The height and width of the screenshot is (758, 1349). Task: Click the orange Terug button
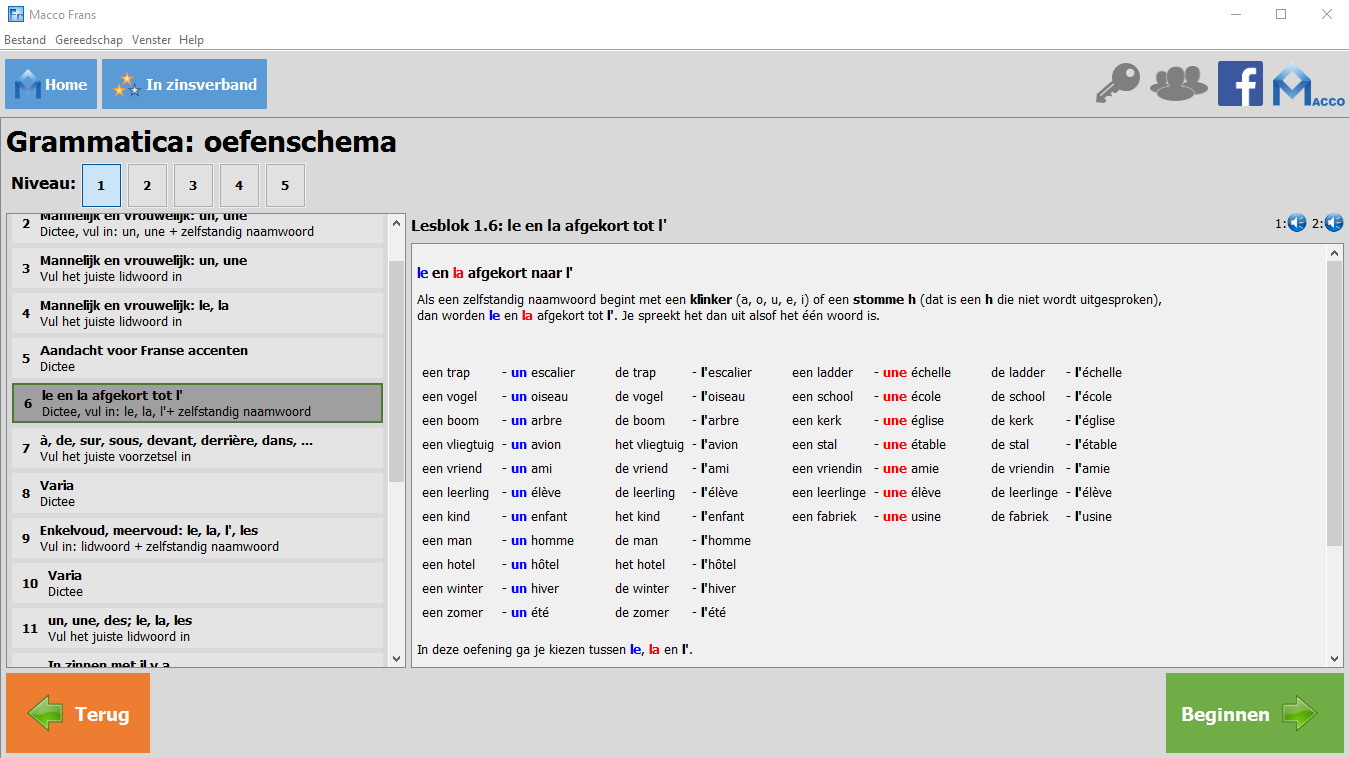tap(78, 714)
